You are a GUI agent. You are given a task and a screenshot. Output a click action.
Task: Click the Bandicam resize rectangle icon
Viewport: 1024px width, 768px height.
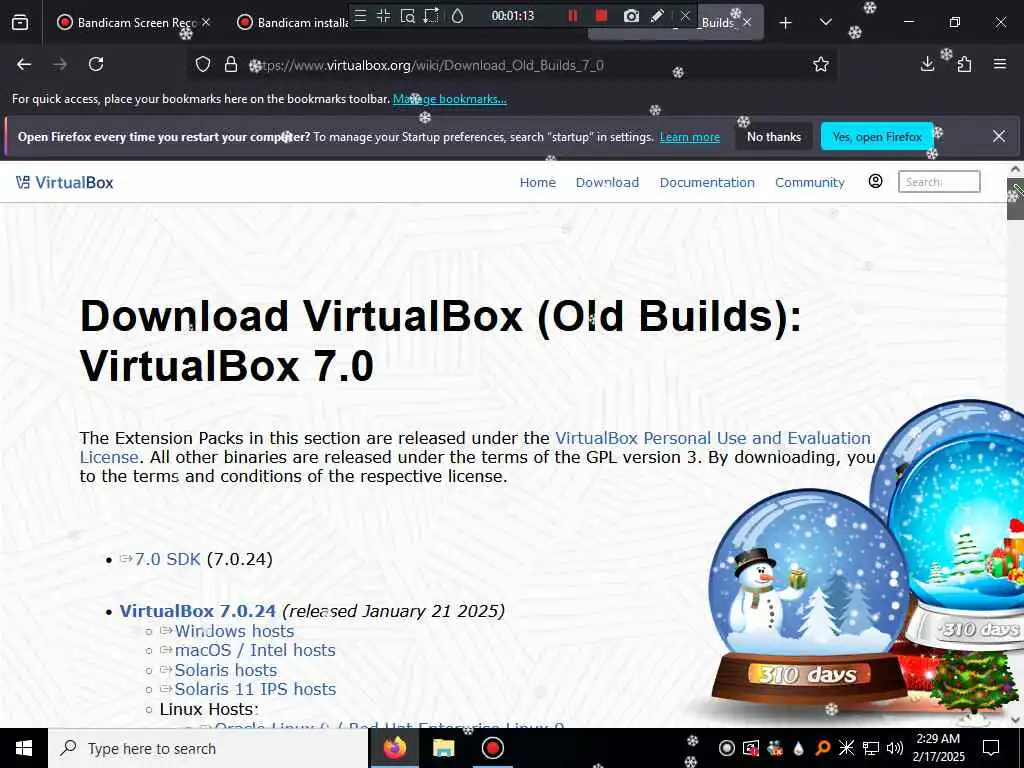click(431, 16)
